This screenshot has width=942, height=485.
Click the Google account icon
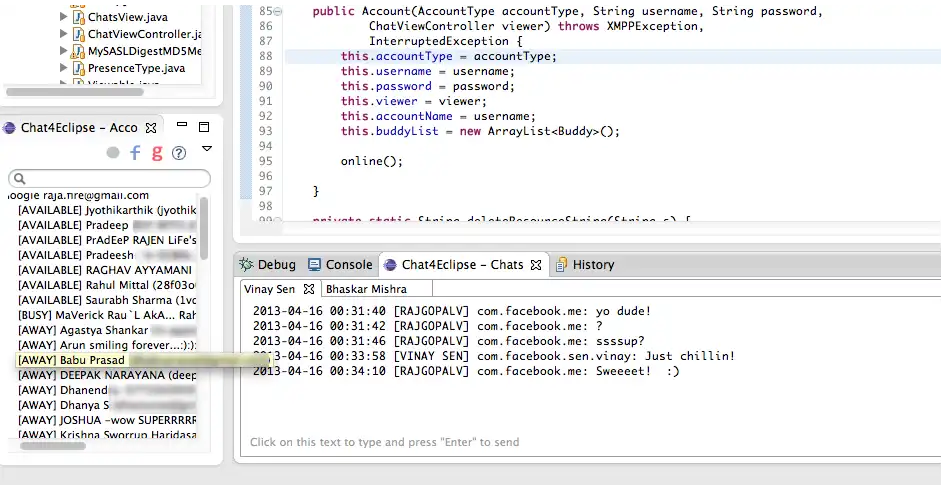click(157, 153)
